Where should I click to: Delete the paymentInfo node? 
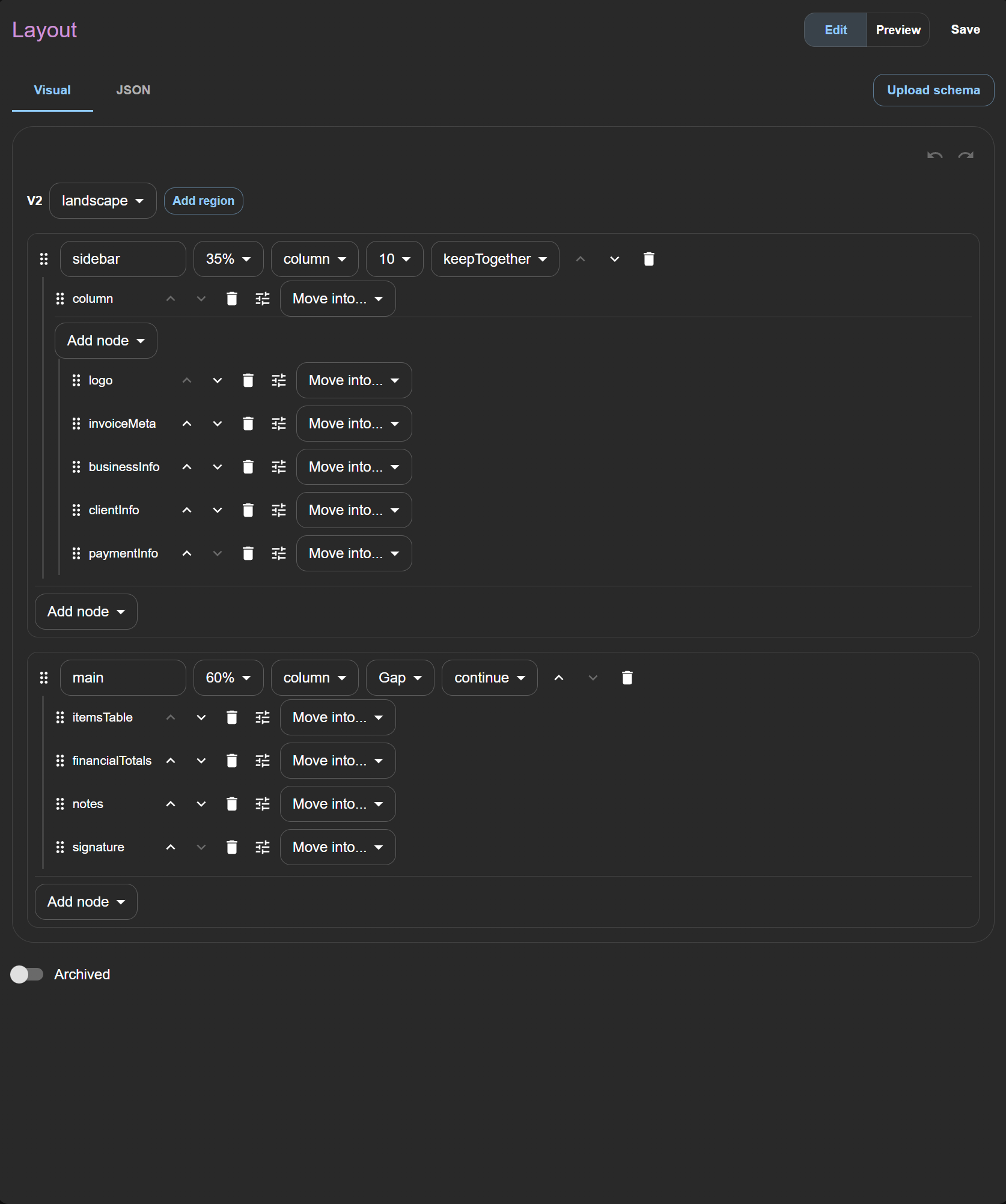[248, 553]
